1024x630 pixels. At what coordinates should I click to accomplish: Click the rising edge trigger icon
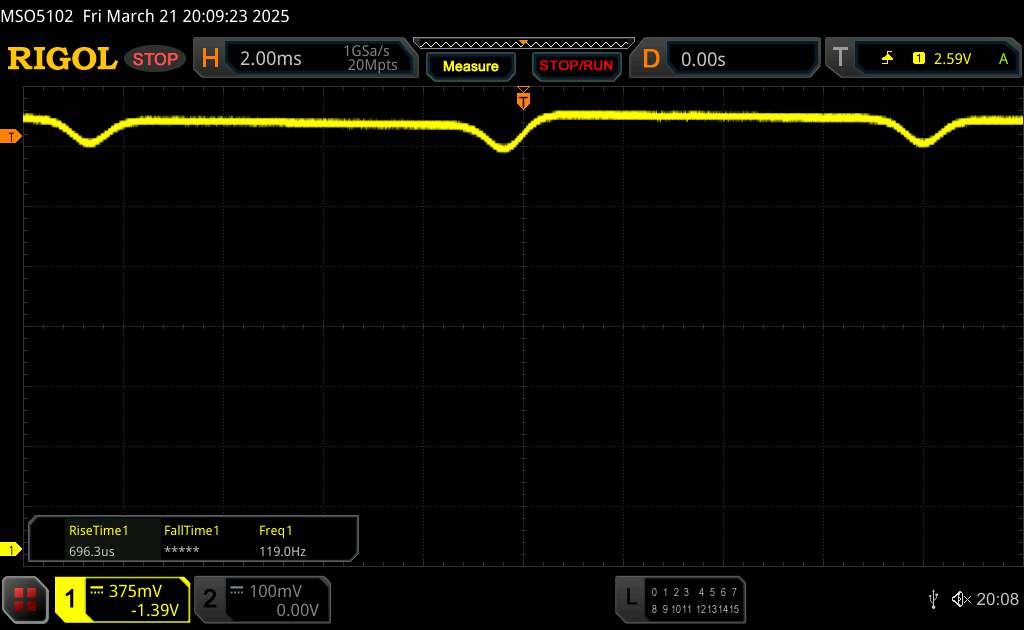pos(888,59)
